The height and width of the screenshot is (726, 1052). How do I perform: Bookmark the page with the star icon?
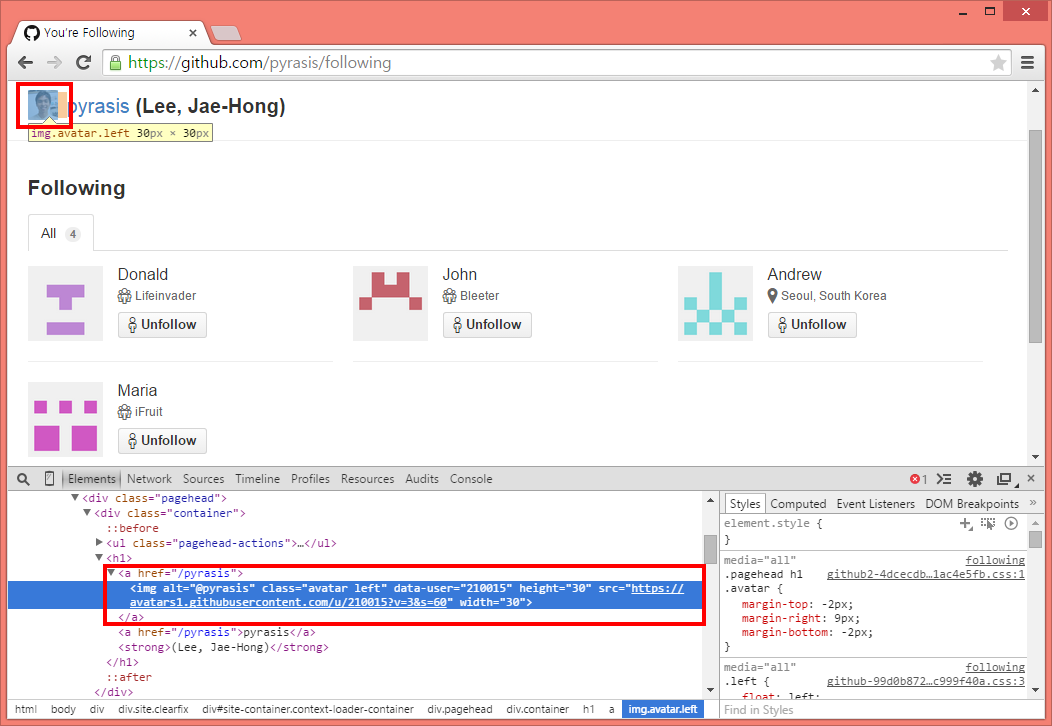tap(998, 63)
